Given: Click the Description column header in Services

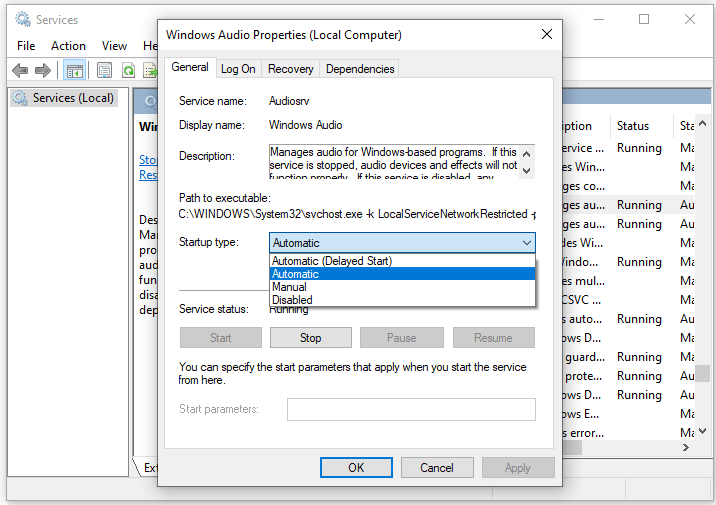Looking at the screenshot, I should pos(586,126).
